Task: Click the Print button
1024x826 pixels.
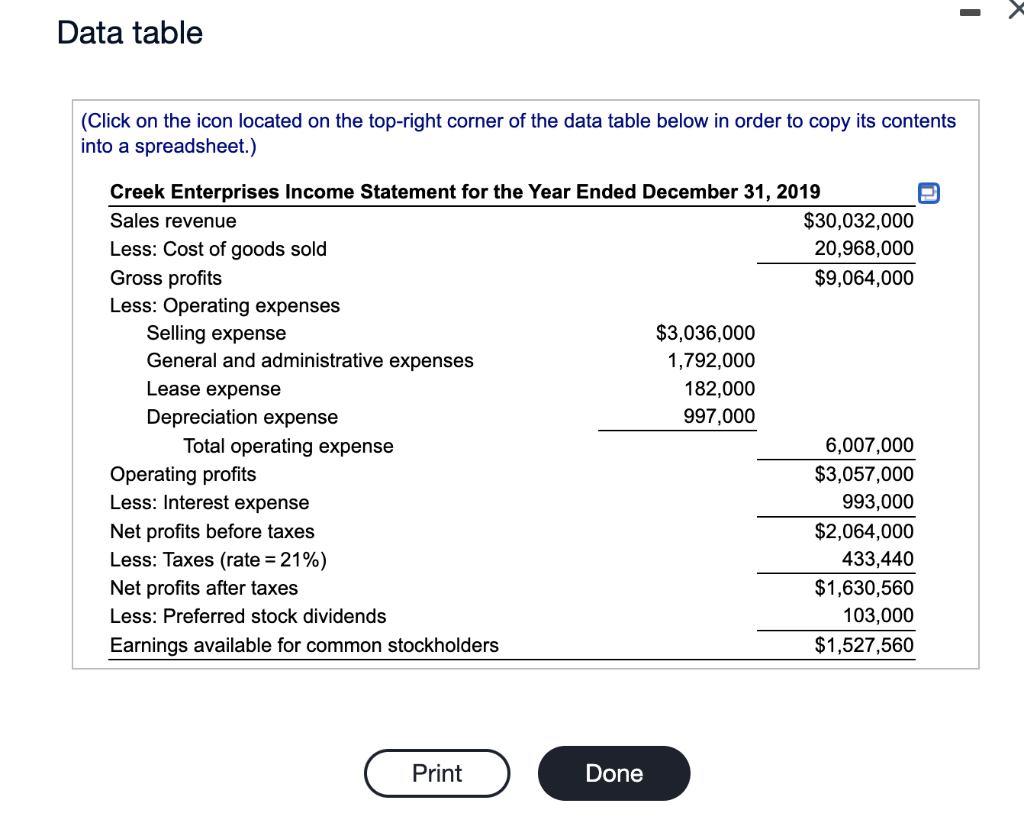Action: click(437, 773)
